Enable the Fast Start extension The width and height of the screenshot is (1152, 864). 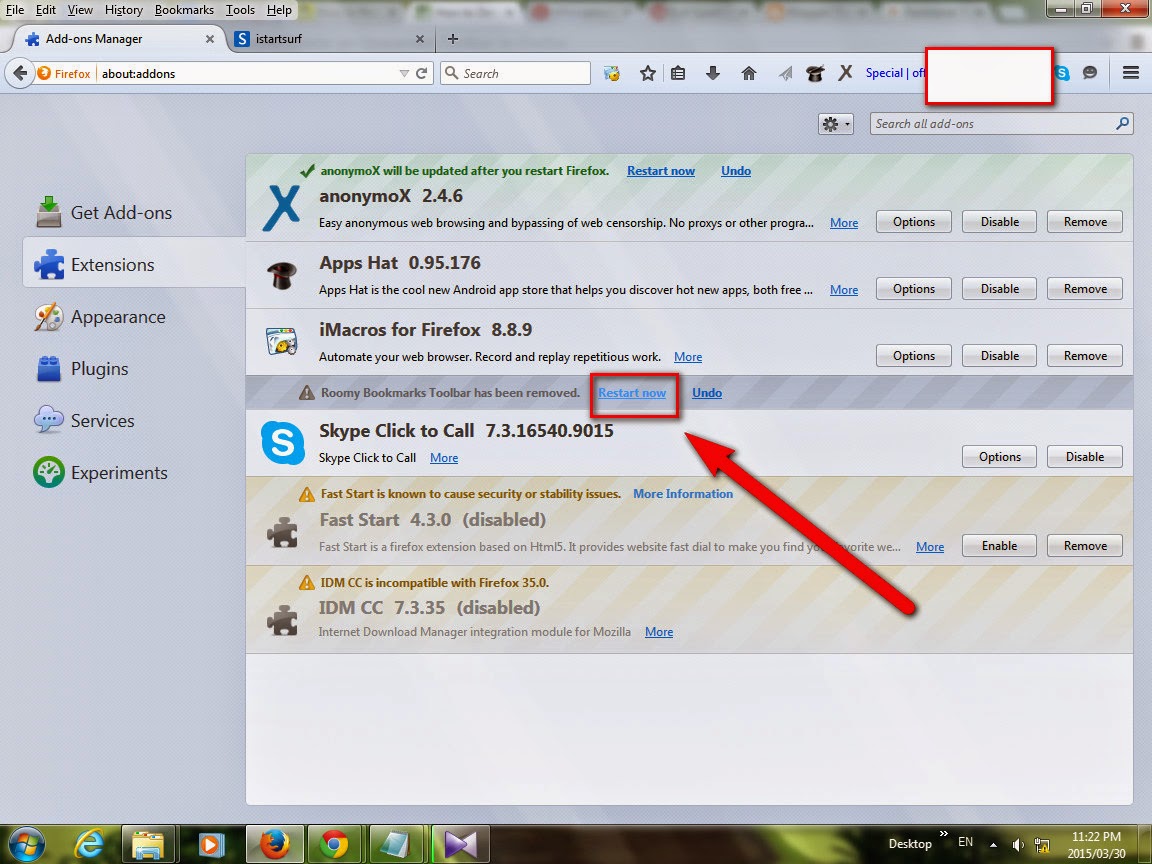point(999,546)
